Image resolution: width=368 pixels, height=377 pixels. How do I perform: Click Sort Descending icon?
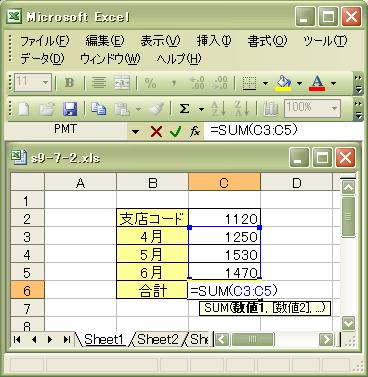point(242,109)
